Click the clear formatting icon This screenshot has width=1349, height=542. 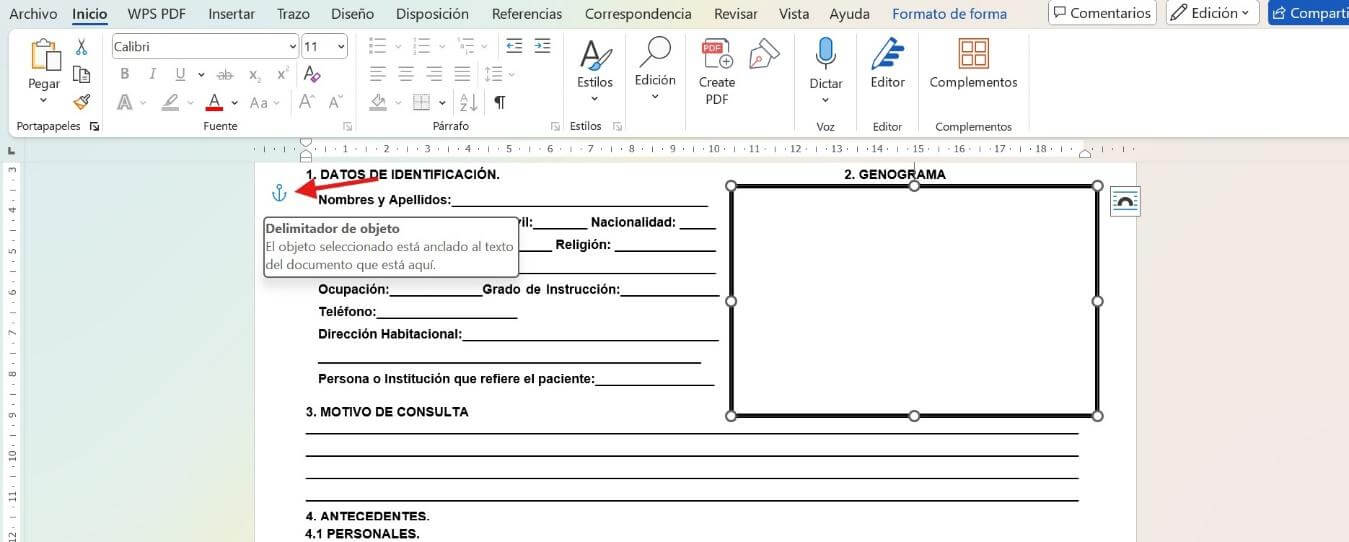pos(311,74)
